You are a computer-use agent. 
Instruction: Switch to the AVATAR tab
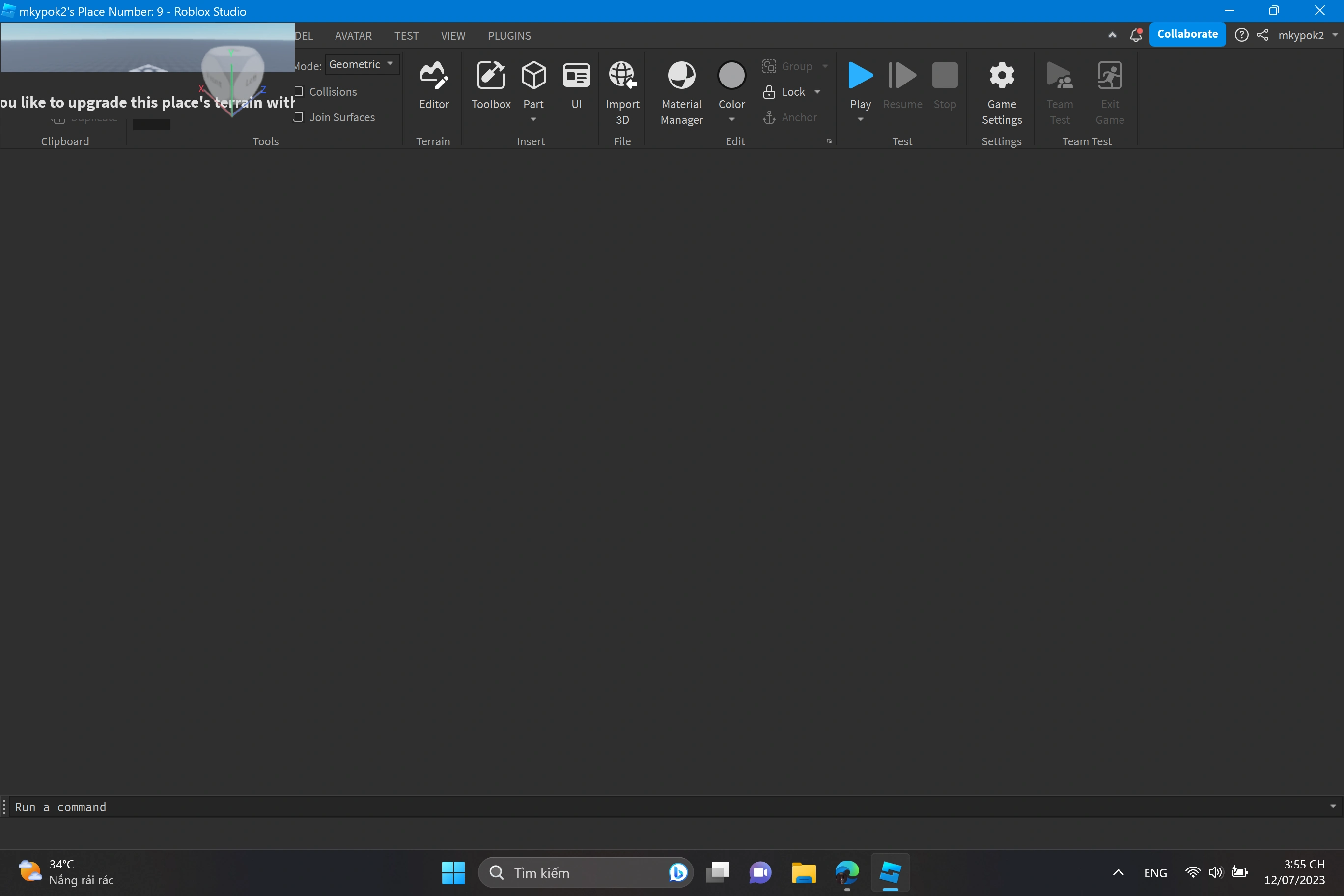click(x=353, y=36)
